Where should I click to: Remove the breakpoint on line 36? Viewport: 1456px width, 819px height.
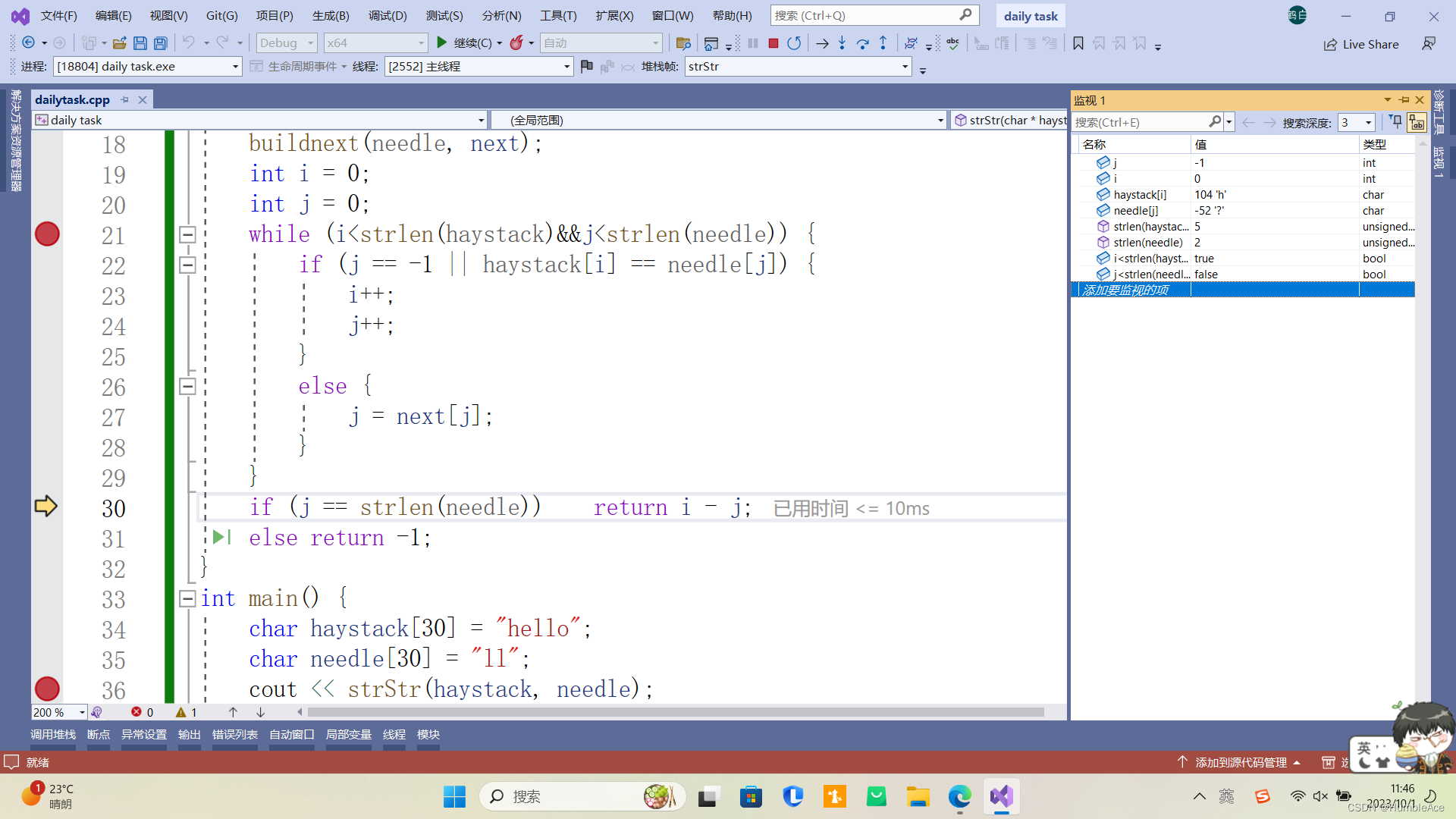[x=47, y=689]
